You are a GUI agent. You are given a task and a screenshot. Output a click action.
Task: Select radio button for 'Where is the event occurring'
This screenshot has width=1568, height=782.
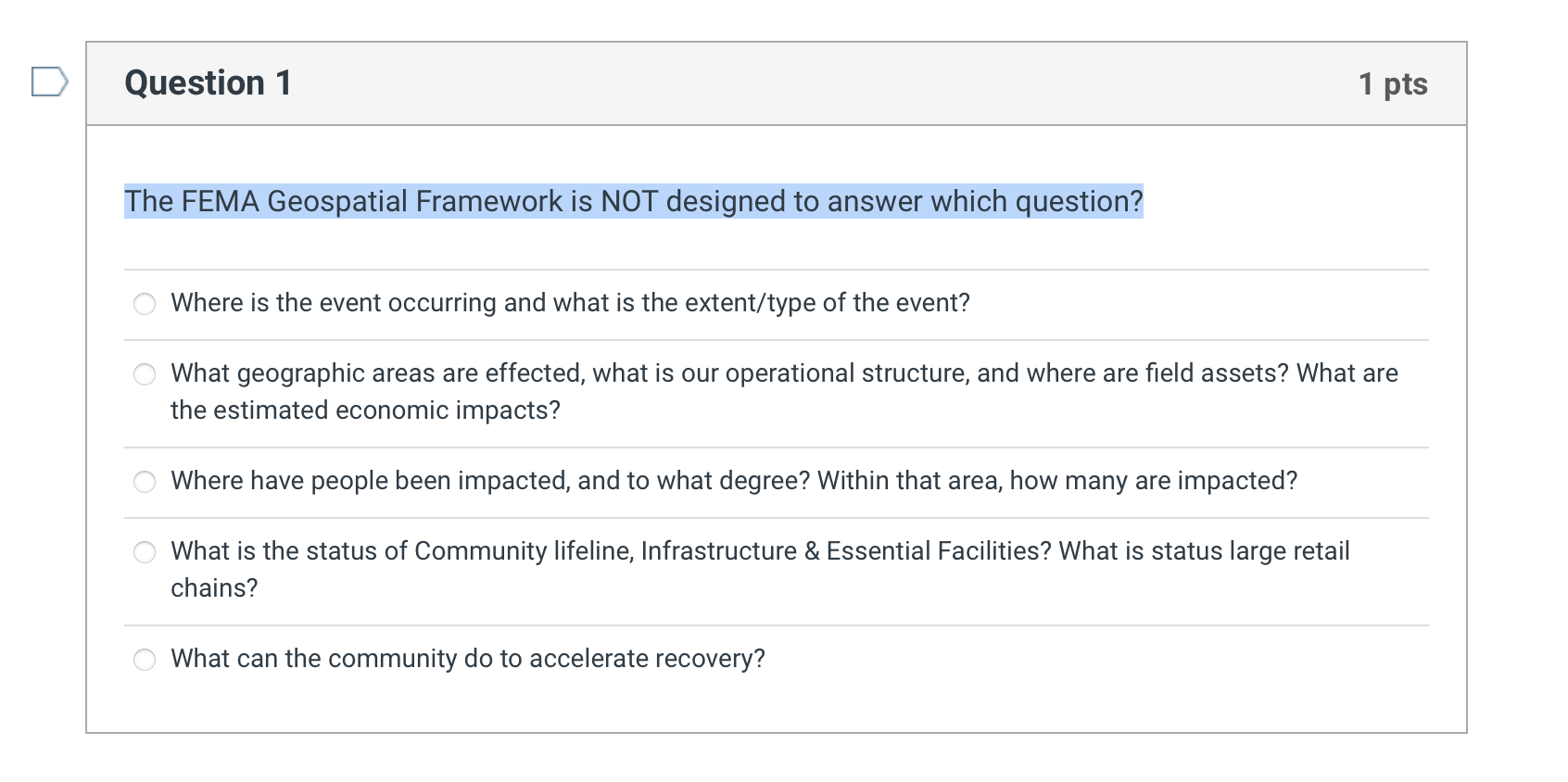click(x=145, y=303)
